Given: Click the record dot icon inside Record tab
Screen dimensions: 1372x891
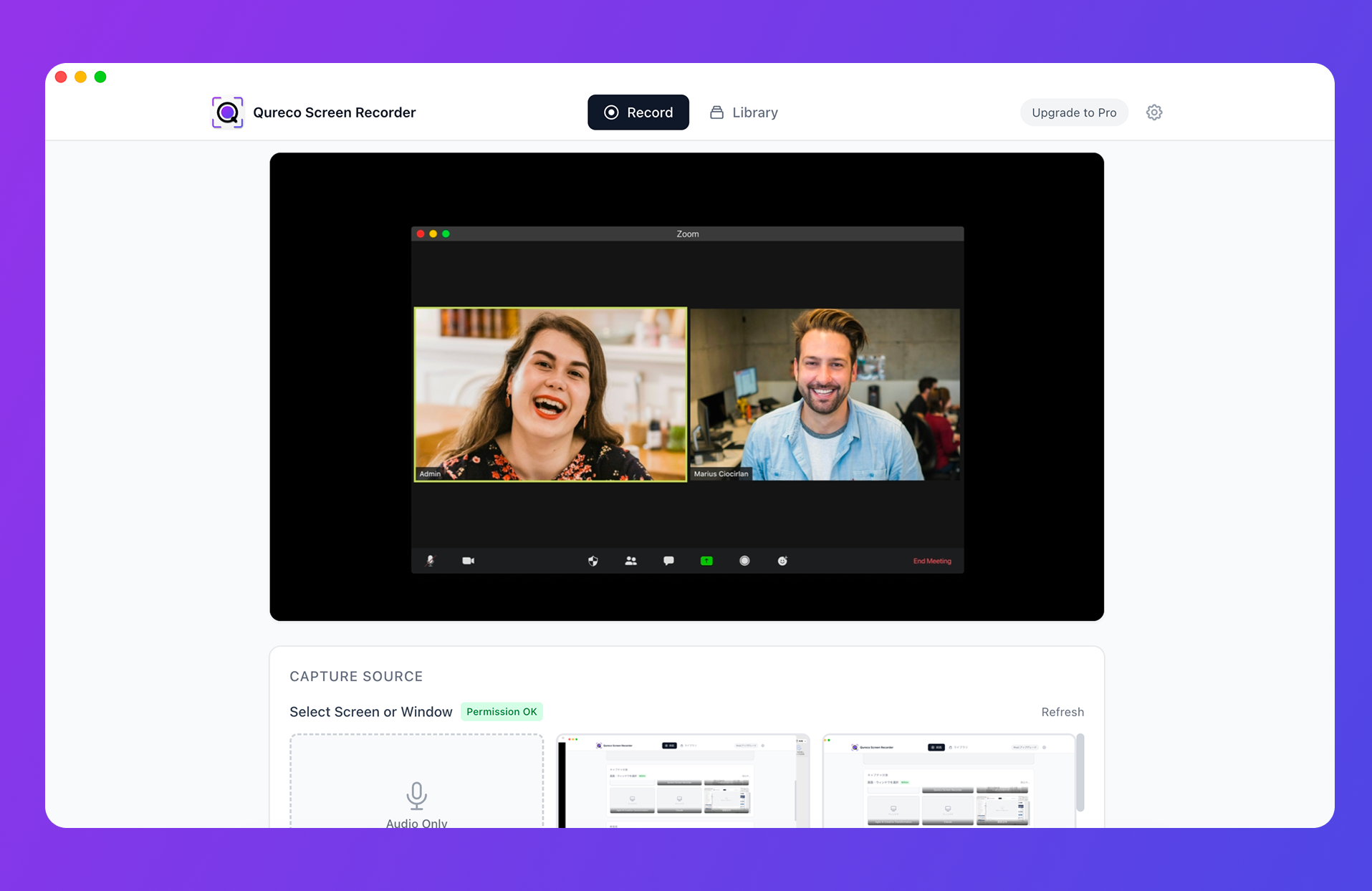Looking at the screenshot, I should (611, 112).
